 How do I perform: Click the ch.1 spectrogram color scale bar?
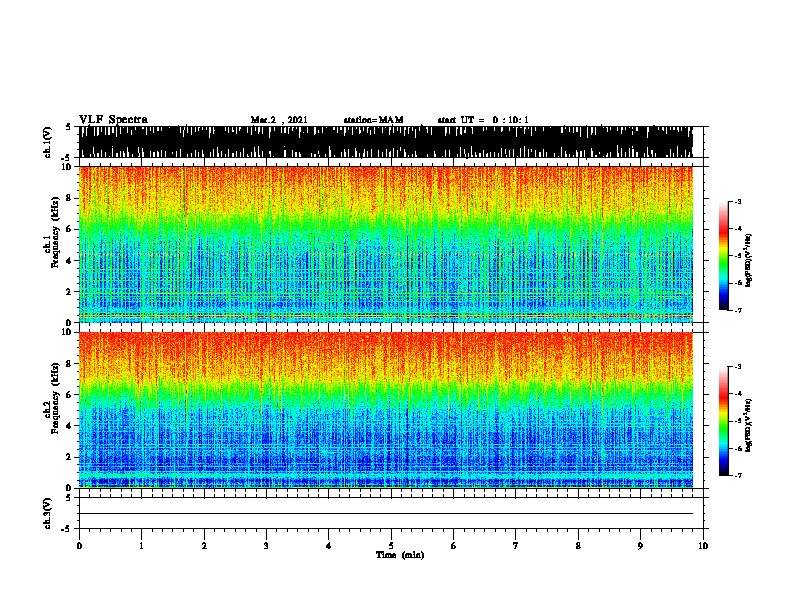pyautogui.click(x=723, y=256)
